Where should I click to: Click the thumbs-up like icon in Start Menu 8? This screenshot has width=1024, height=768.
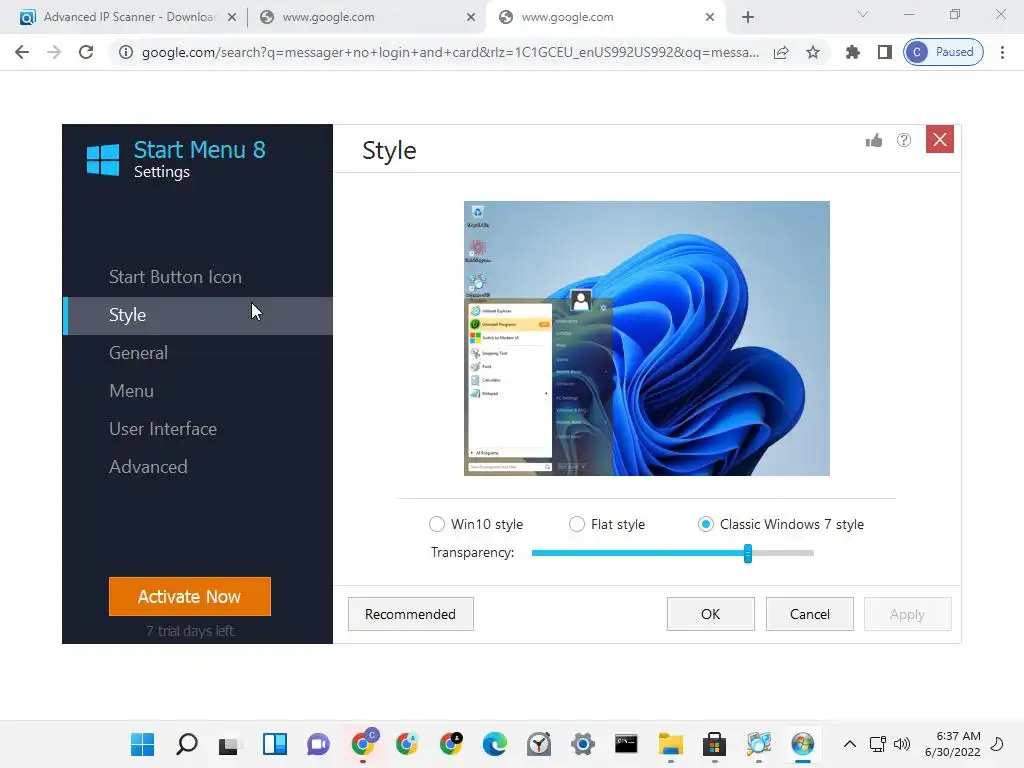point(874,140)
